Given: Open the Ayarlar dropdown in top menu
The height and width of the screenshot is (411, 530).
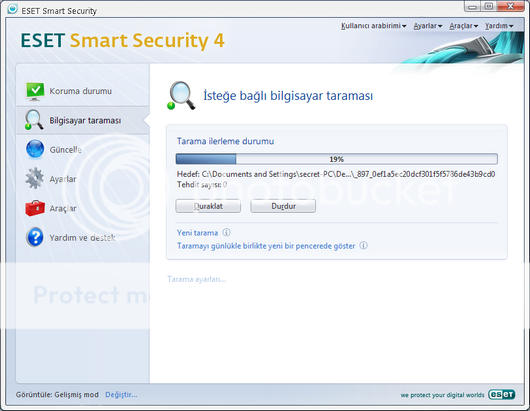Looking at the screenshot, I should tap(428, 26).
